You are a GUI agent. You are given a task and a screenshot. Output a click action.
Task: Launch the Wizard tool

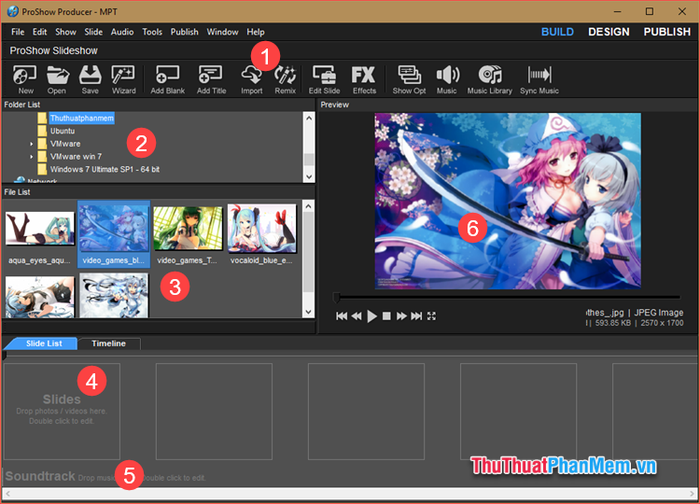tap(123, 79)
